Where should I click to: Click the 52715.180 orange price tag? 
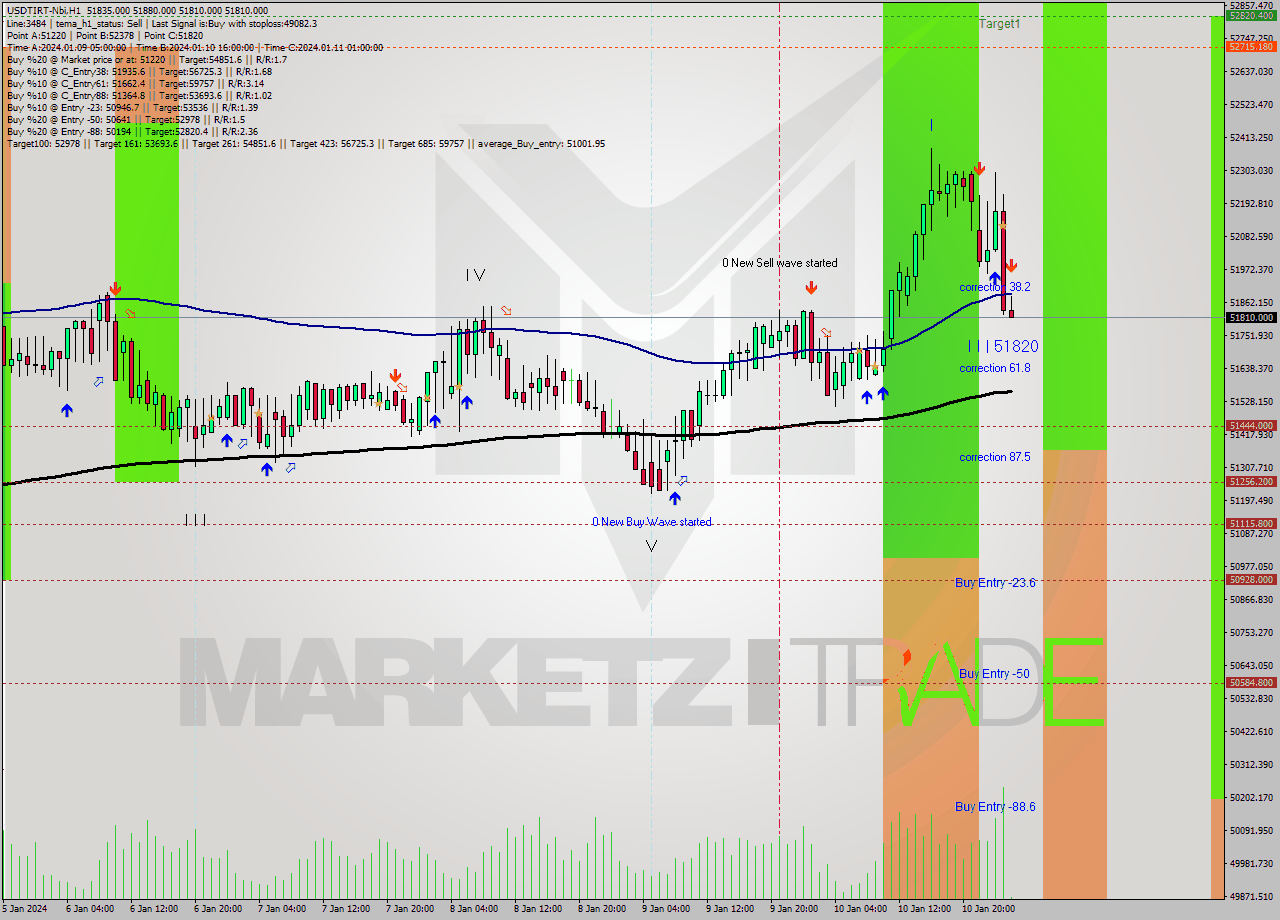pyautogui.click(x=1251, y=46)
